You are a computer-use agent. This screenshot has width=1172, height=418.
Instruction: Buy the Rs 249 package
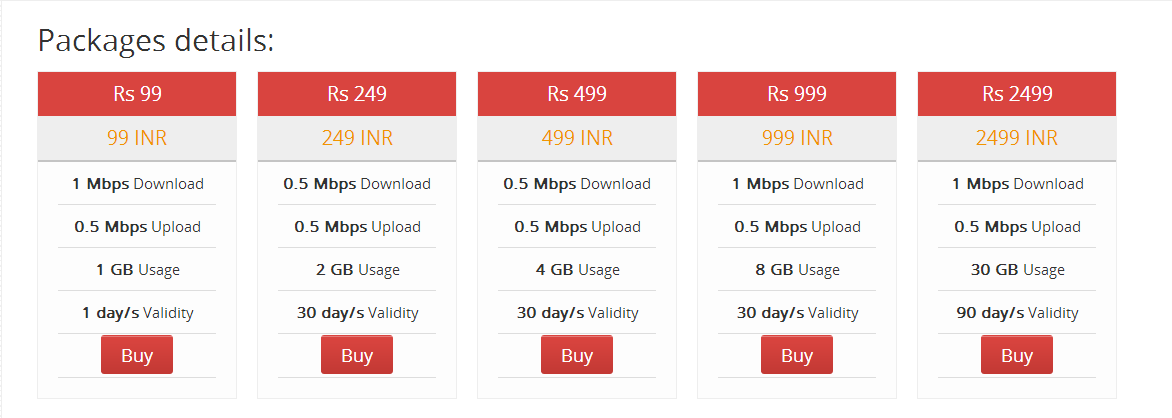click(x=357, y=354)
